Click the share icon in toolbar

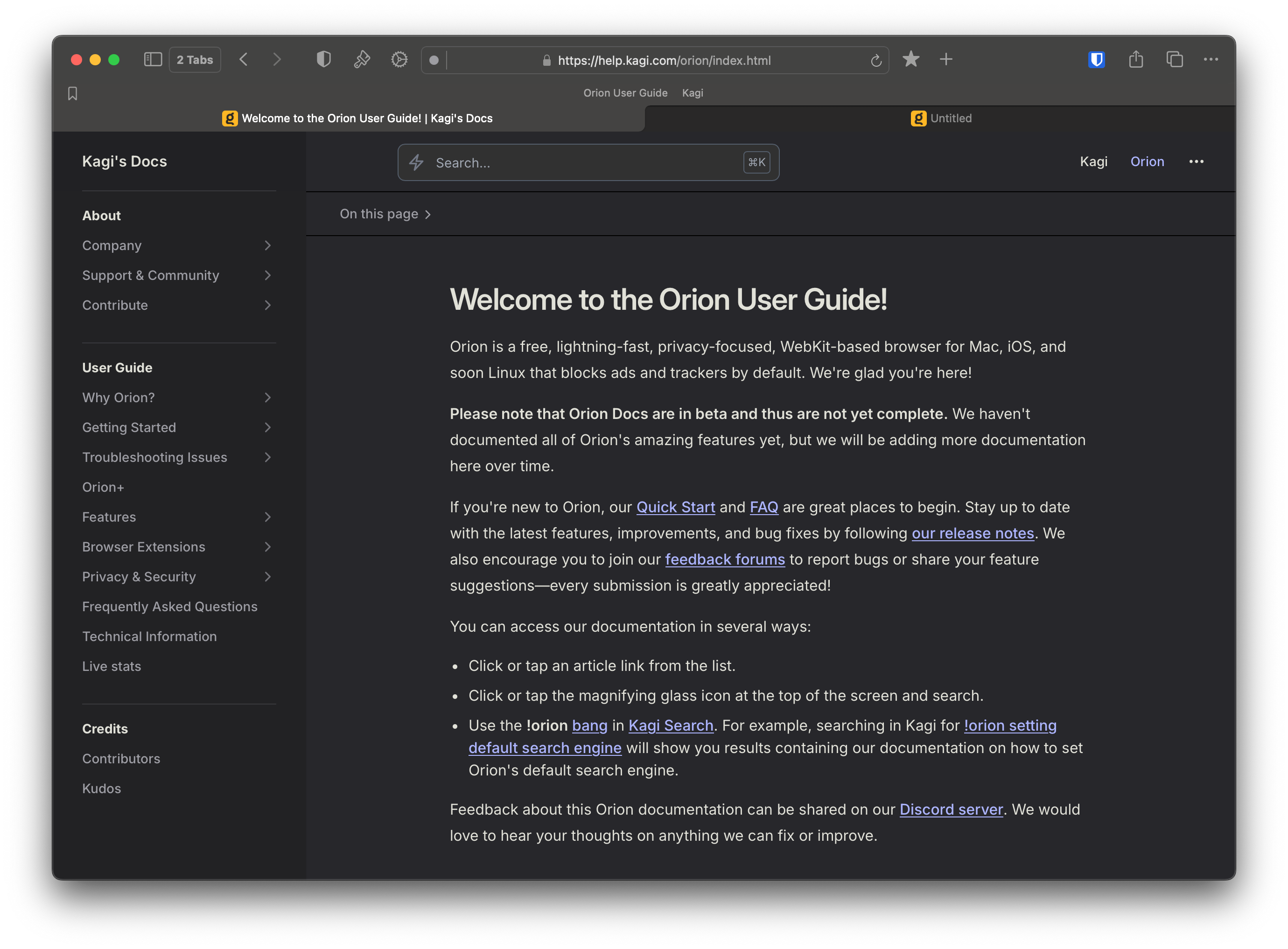(1135, 60)
